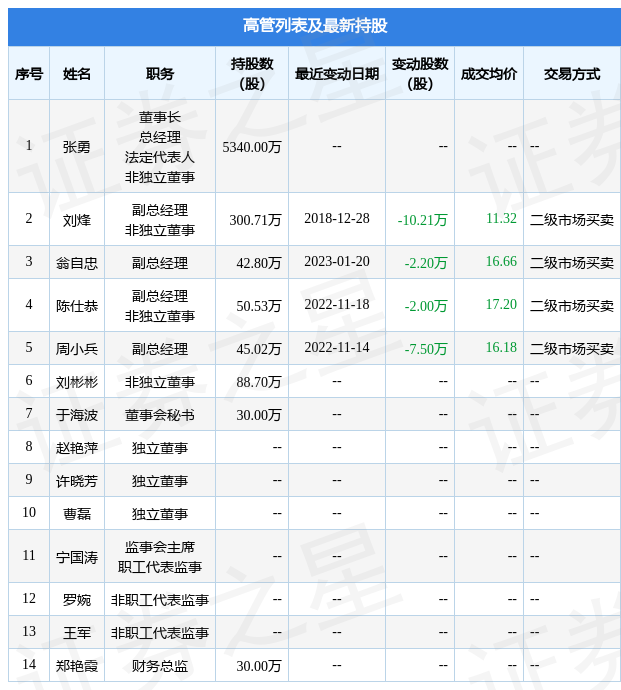
Task: Select the name 周小兵
Action: coord(77,349)
